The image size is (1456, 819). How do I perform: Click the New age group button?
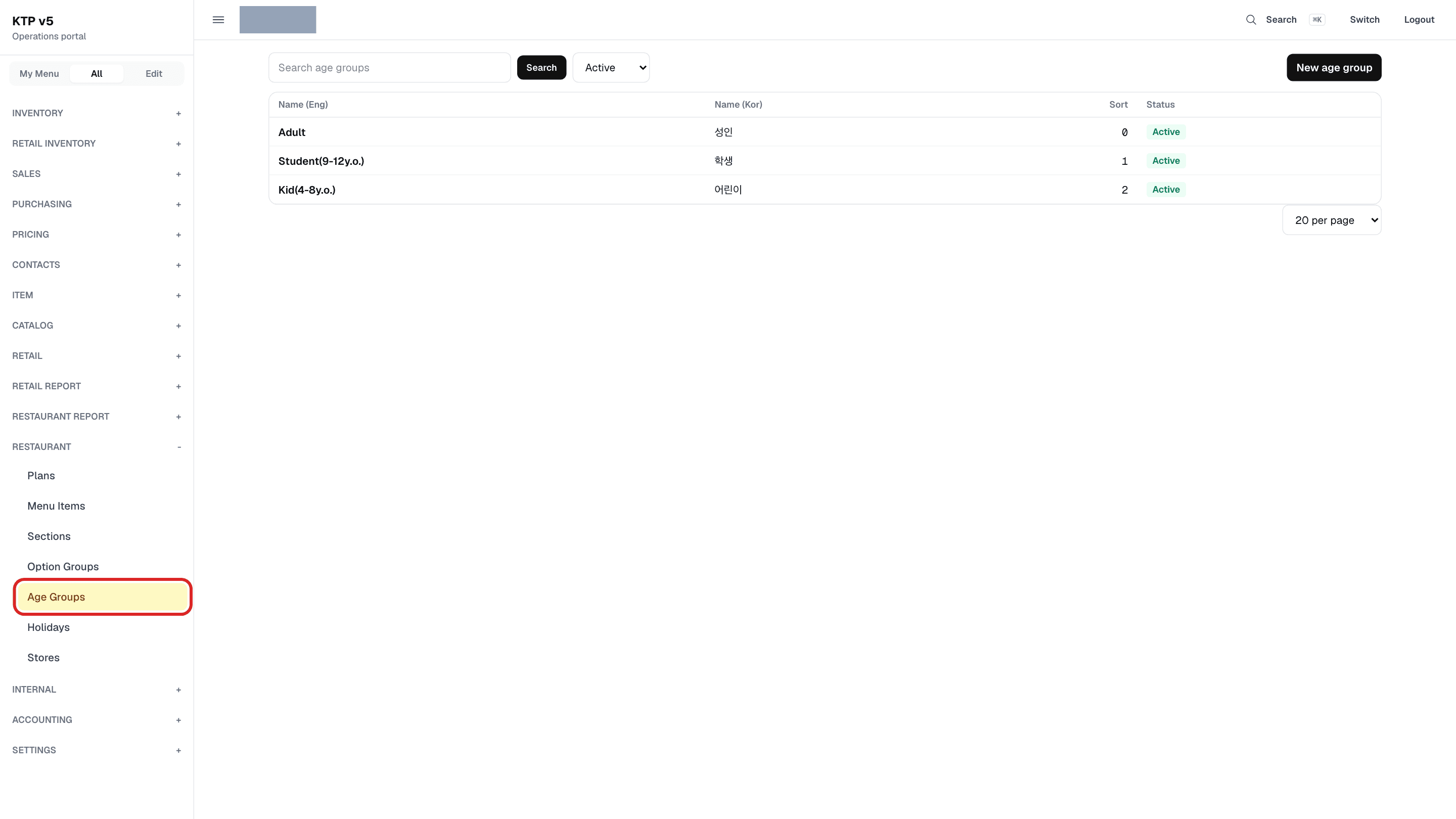point(1334,68)
